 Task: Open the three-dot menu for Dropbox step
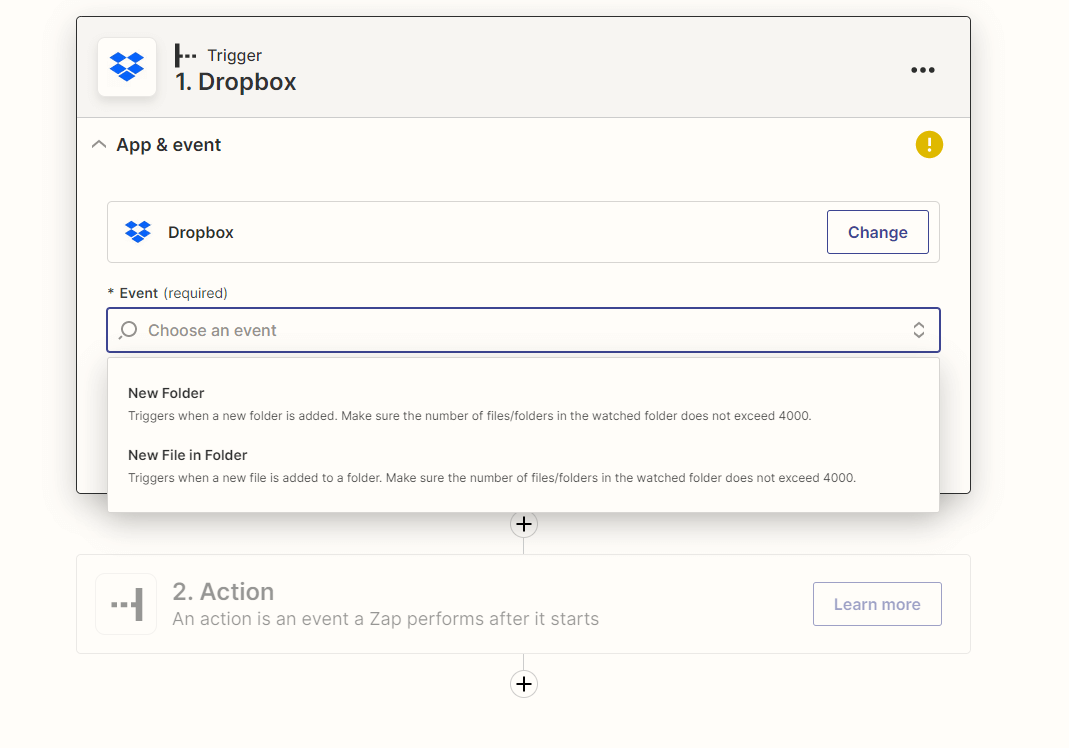(922, 69)
